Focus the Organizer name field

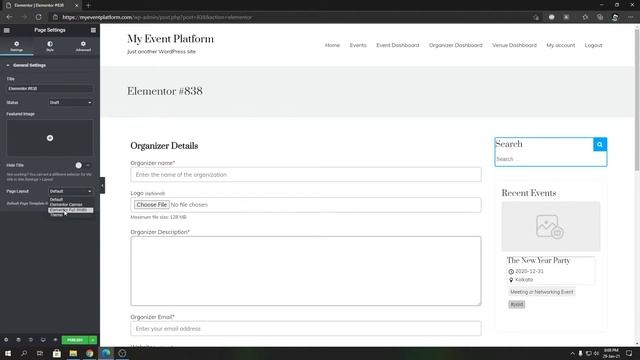point(306,175)
